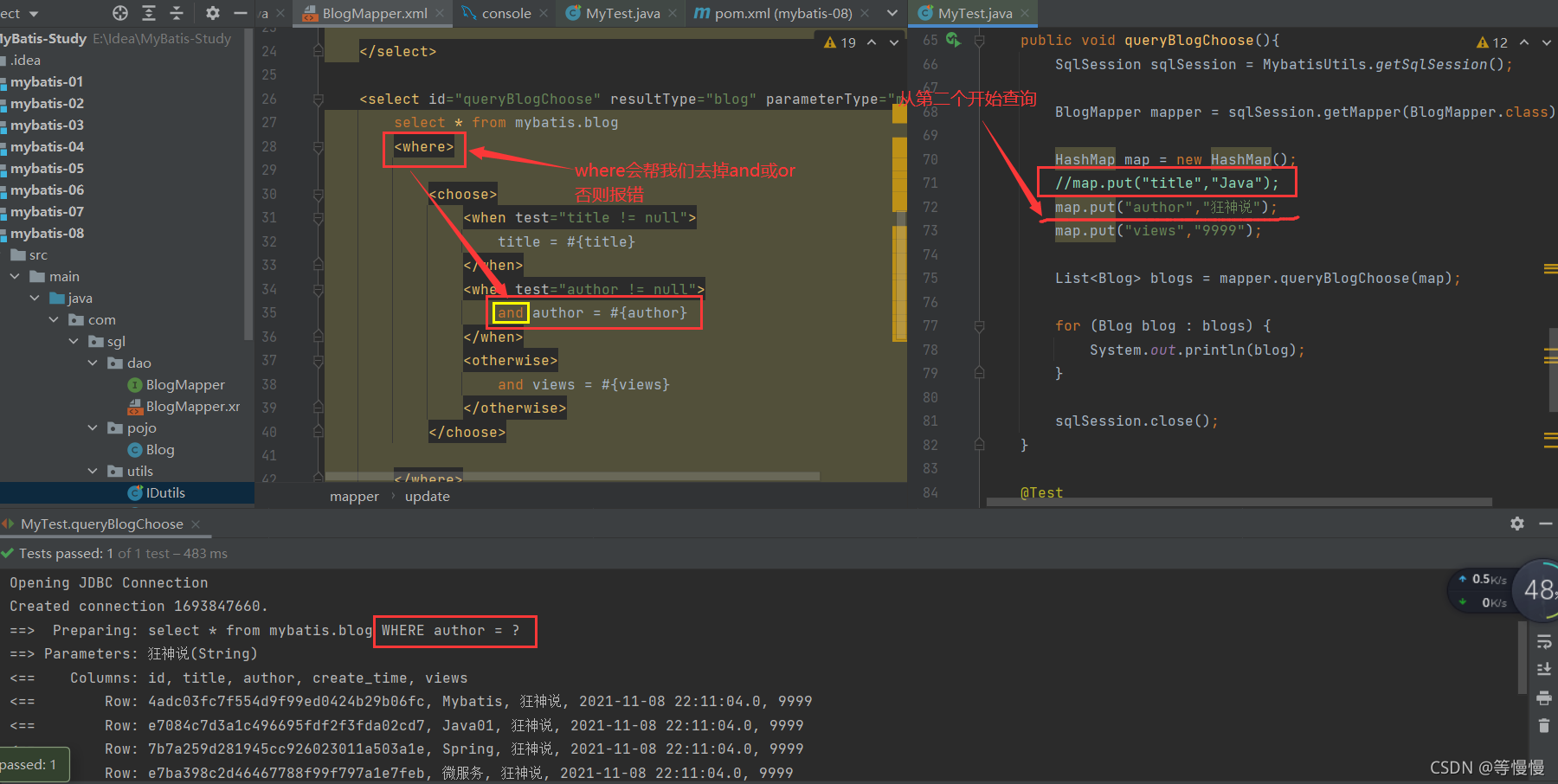Click the Collapse All icon in Project toolbar
This screenshot has width=1558, height=784.
[177, 13]
